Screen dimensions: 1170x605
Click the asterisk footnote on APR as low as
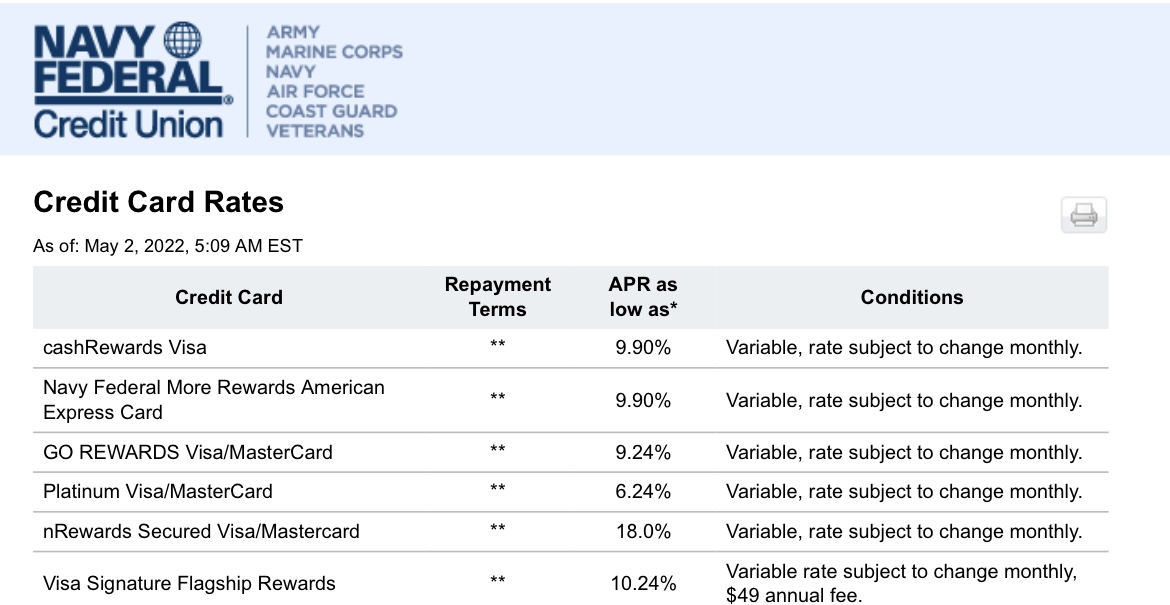[672, 307]
